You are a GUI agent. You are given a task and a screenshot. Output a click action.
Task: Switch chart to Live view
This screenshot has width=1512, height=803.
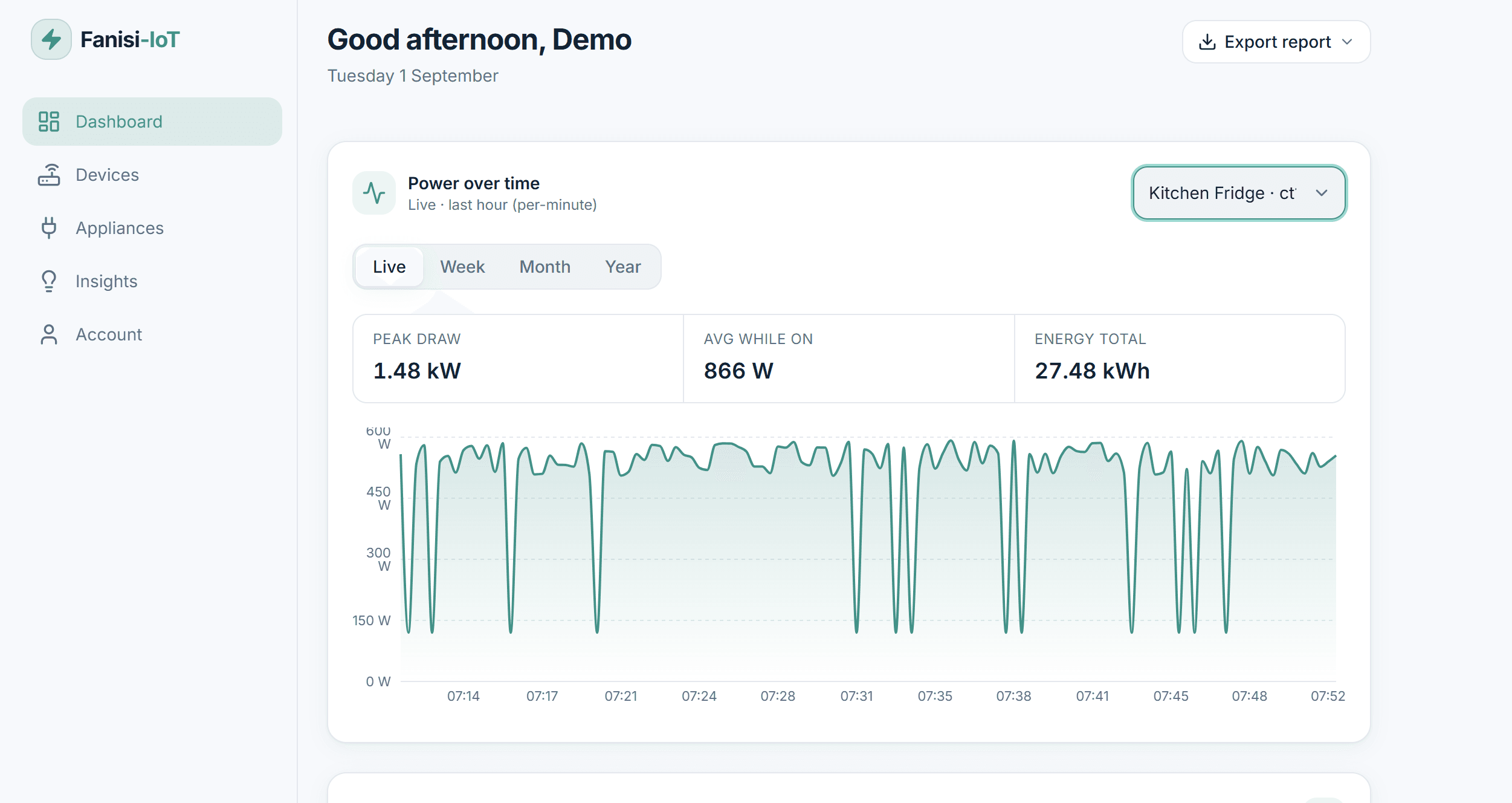389,267
